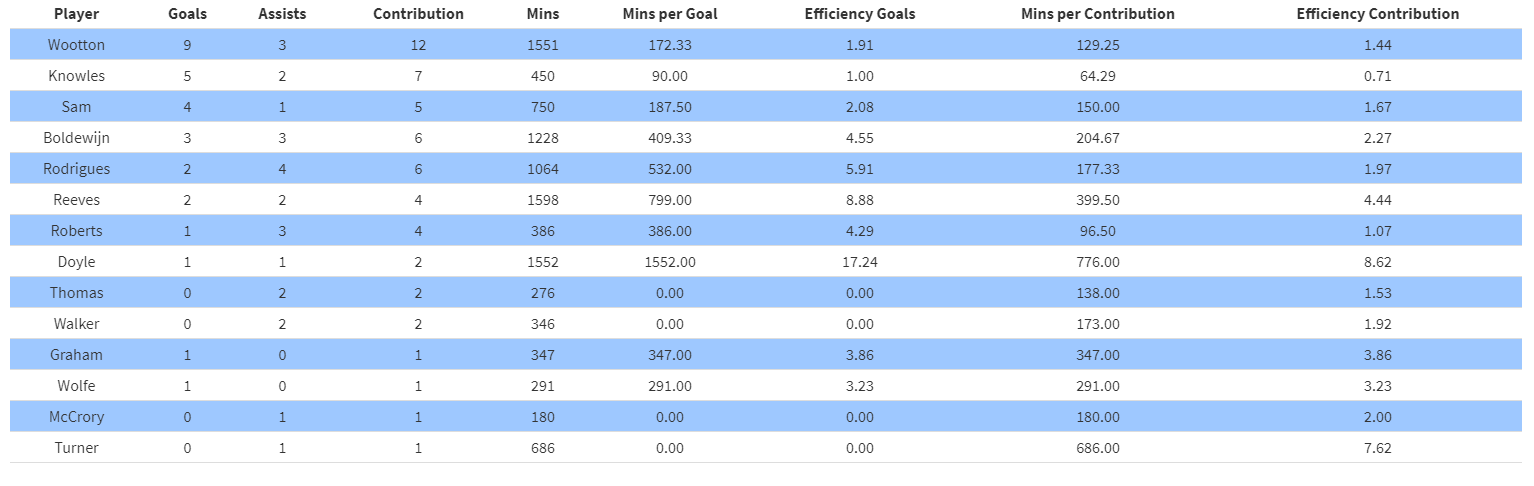Select Boldewijn in the Player column
Screen dimensions: 1534x486
pyautogui.click(x=76, y=138)
